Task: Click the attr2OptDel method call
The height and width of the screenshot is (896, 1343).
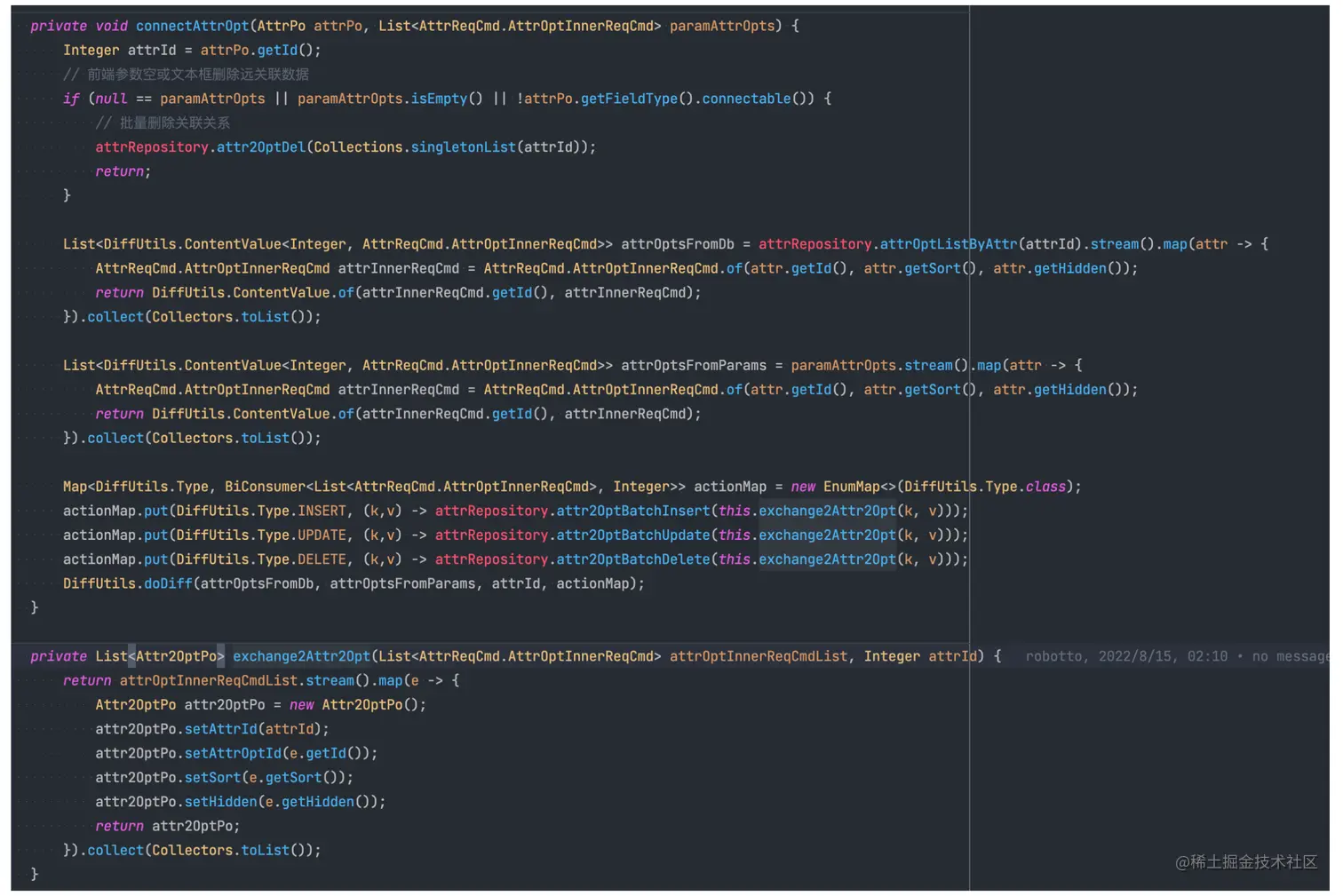Action: coord(261,147)
